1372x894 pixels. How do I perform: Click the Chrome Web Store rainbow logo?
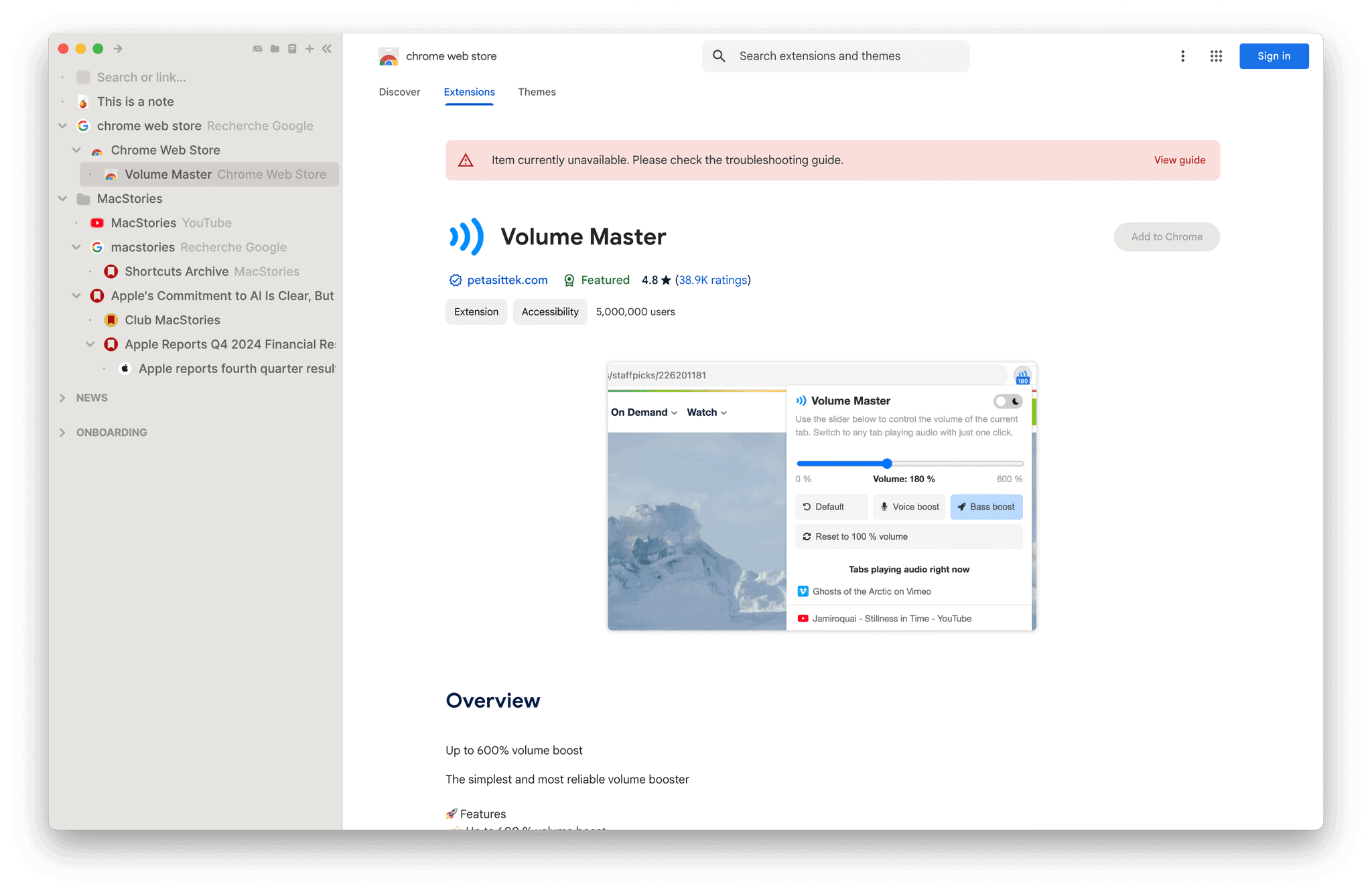pos(389,57)
